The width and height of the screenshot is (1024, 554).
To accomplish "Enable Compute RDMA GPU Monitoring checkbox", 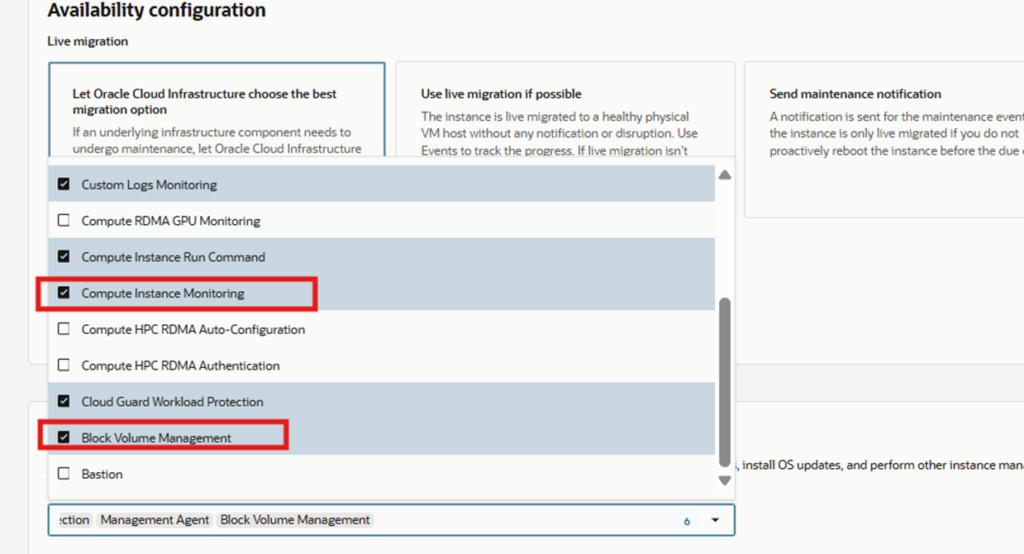I will 64,221.
